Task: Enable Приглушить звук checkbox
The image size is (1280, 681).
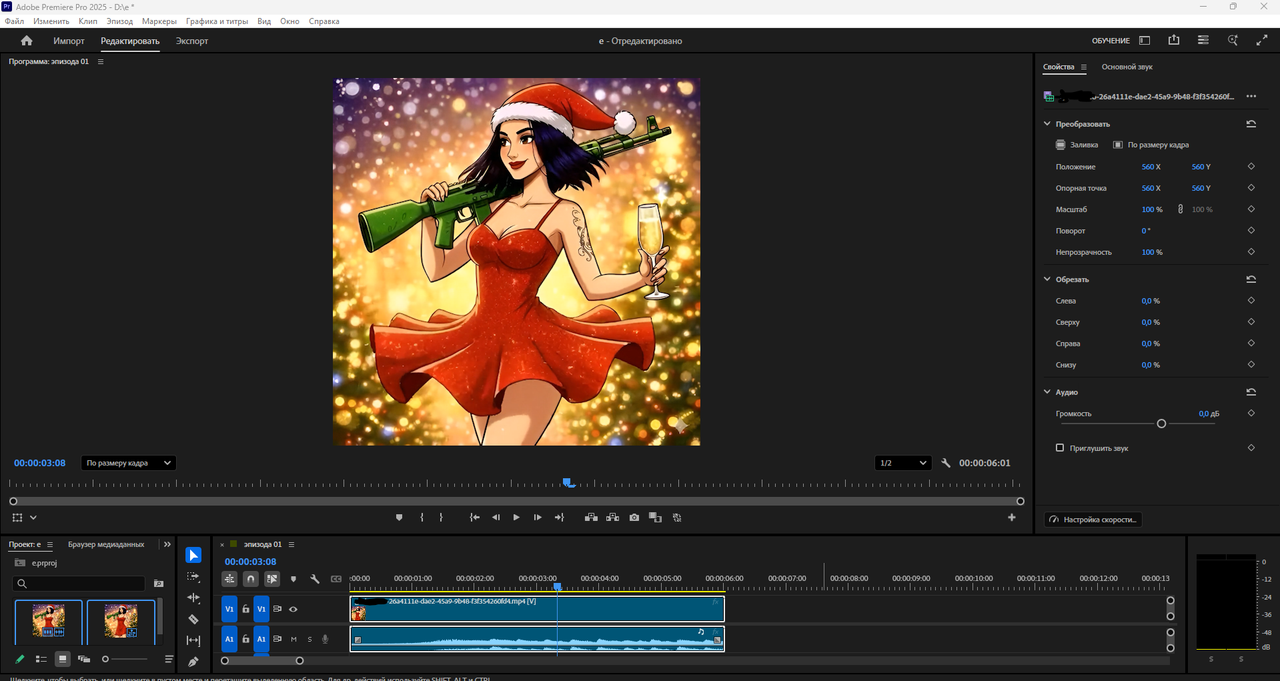Action: (1060, 448)
